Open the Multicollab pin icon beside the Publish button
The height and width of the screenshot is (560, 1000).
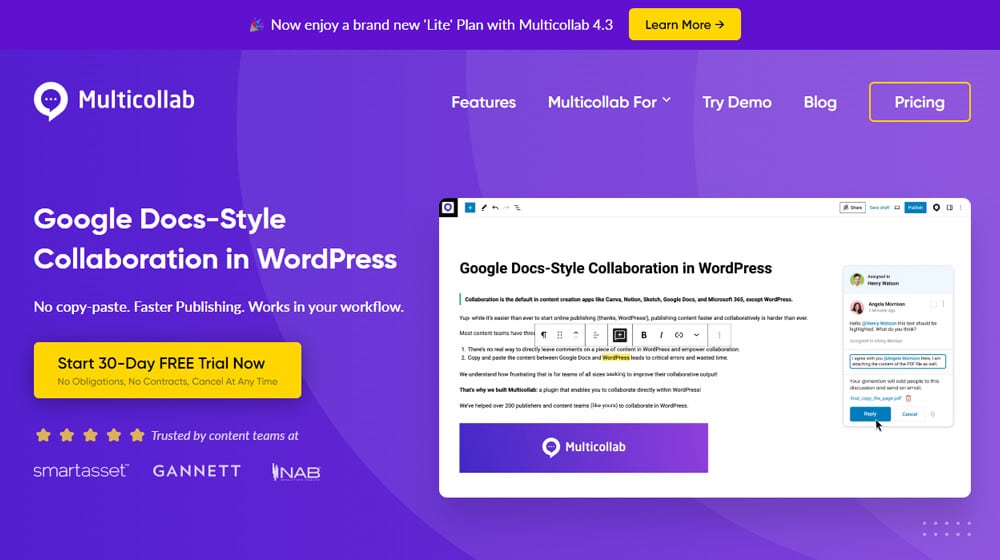tap(936, 207)
